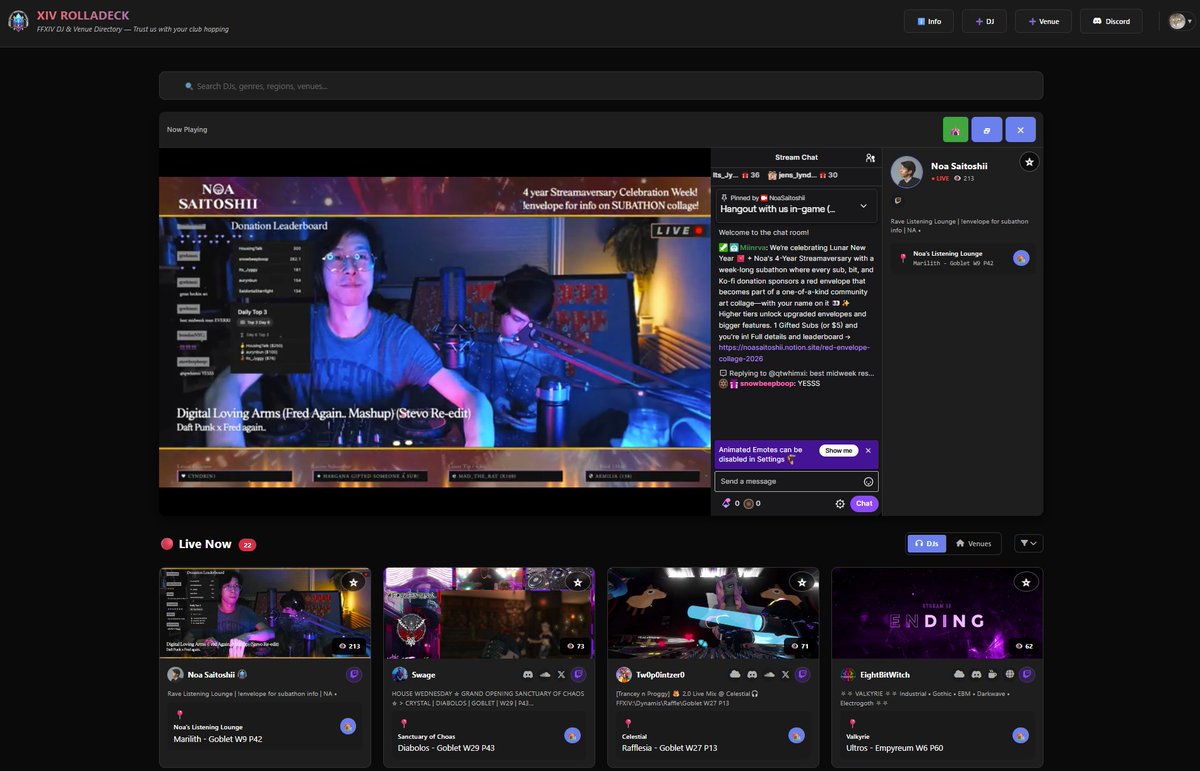The width and height of the screenshot is (1200, 771).
Task: Focus the DJ, genre, venue search field
Action: point(601,86)
